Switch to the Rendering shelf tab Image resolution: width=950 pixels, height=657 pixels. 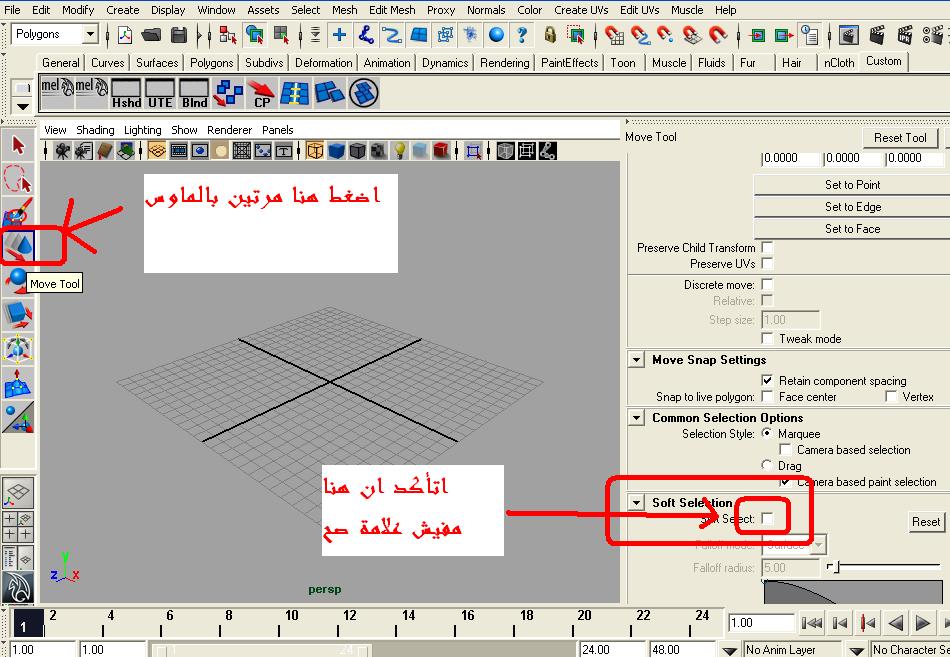tap(504, 62)
